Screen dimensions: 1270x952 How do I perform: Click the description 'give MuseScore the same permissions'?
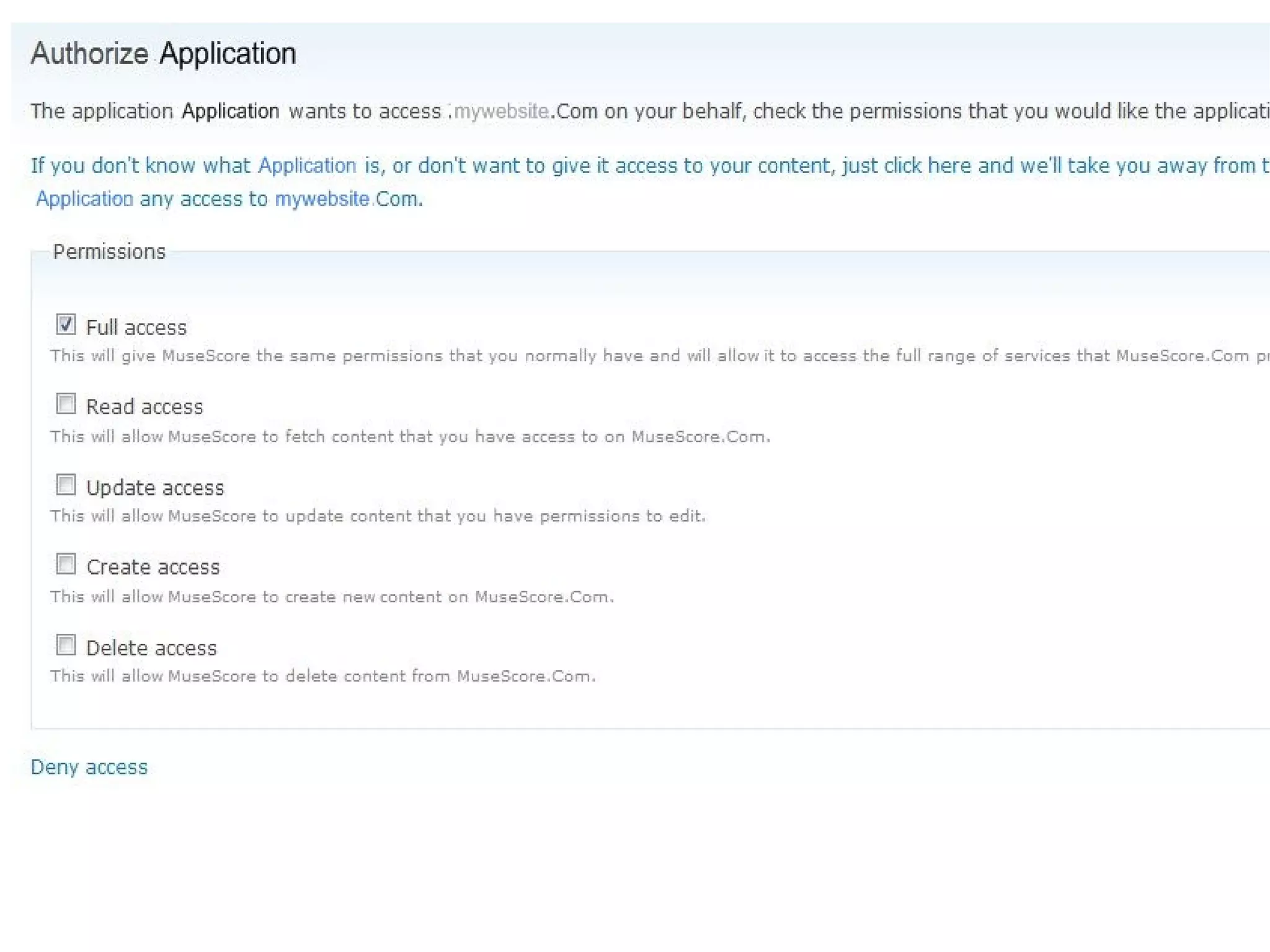click(x=660, y=356)
